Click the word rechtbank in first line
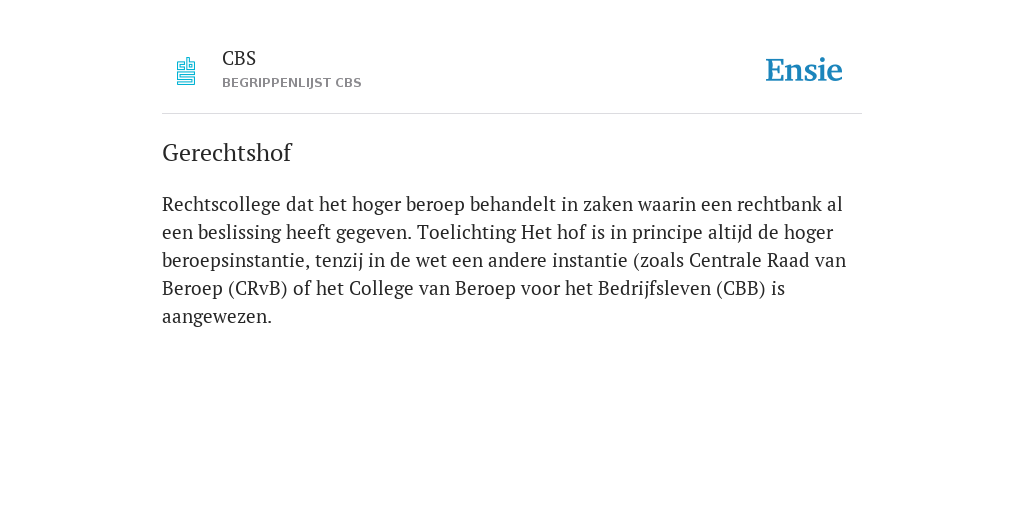Viewport: 1024px width, 512px height. coord(779,204)
